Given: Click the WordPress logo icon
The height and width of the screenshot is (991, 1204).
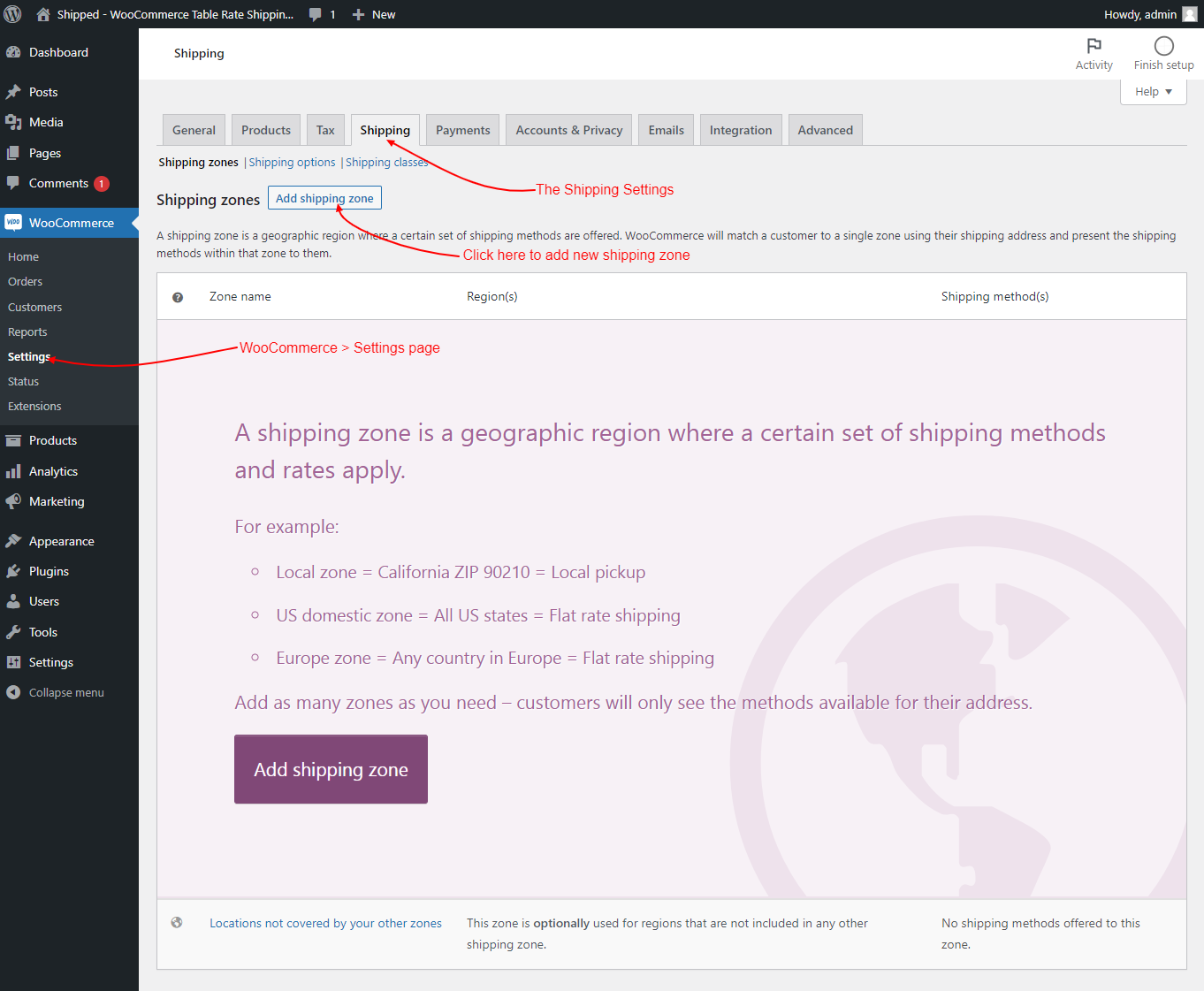Looking at the screenshot, I should (x=12, y=14).
